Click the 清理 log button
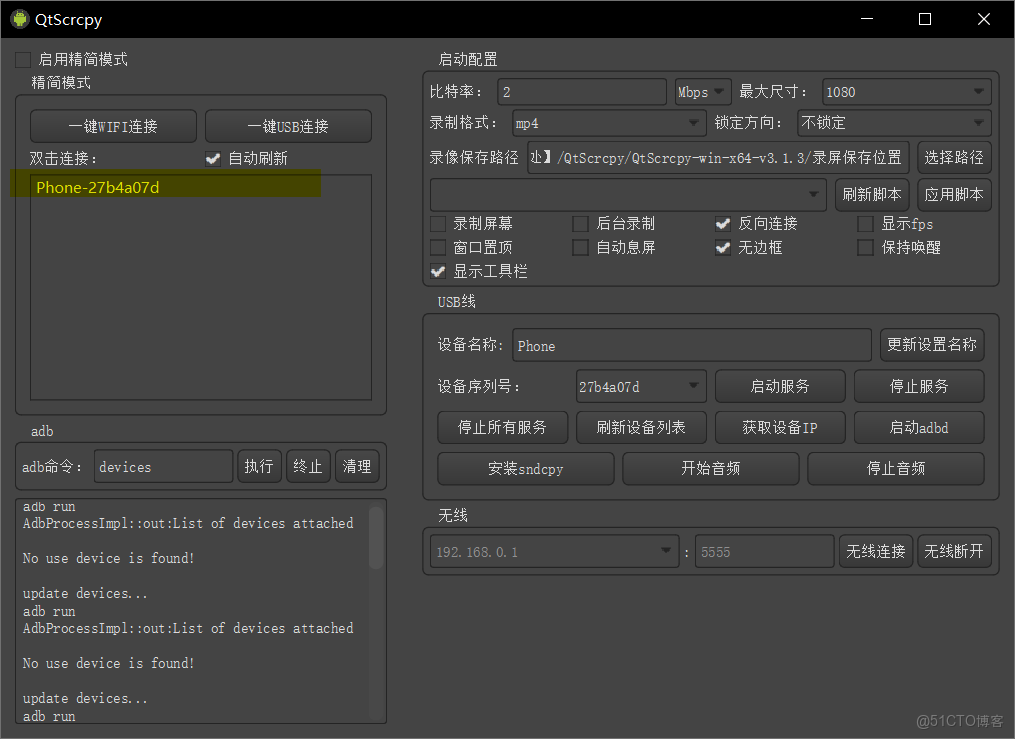The width and height of the screenshot is (1015, 739). 357,467
